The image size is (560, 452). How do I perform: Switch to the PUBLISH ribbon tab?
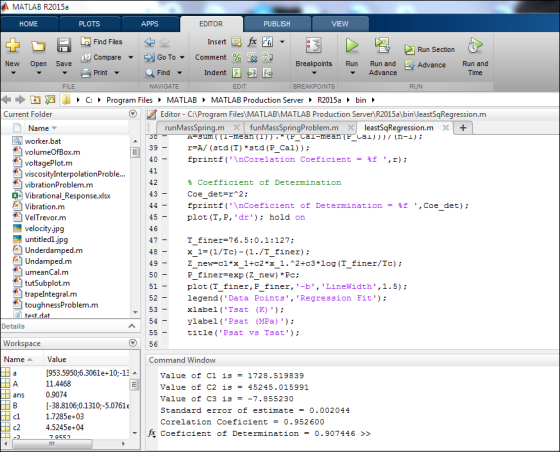coord(277,24)
